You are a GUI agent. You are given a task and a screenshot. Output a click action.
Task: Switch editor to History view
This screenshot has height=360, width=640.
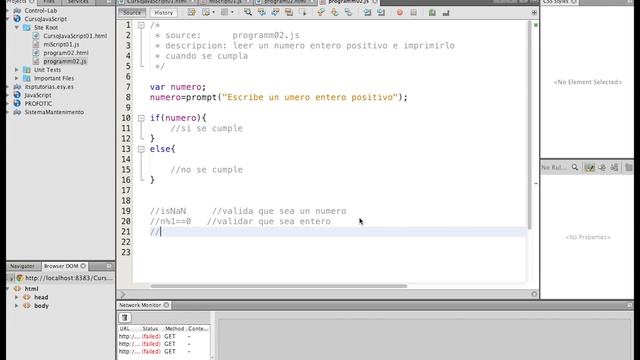click(164, 13)
